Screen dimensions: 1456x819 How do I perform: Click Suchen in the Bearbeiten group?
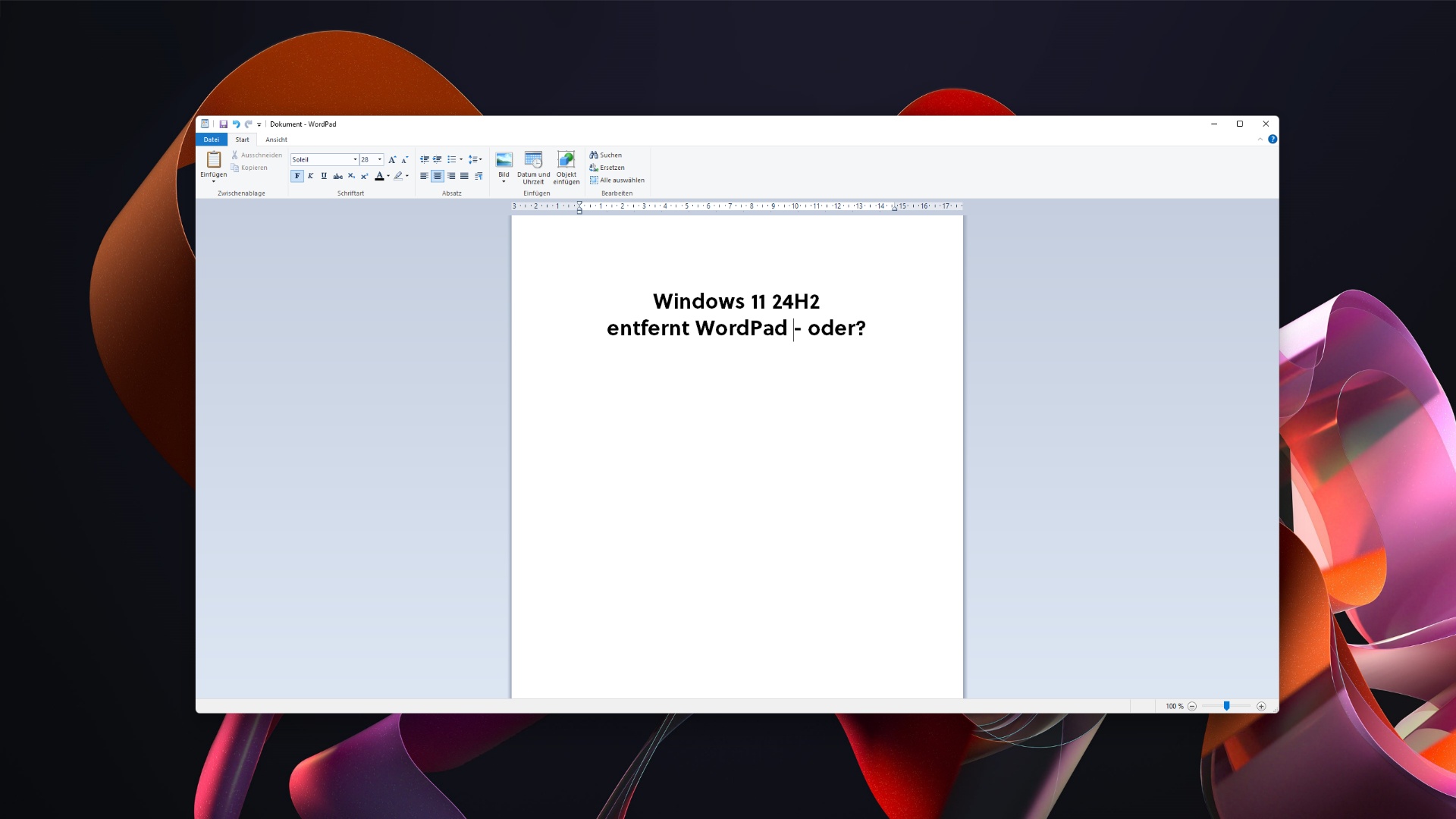coord(606,155)
